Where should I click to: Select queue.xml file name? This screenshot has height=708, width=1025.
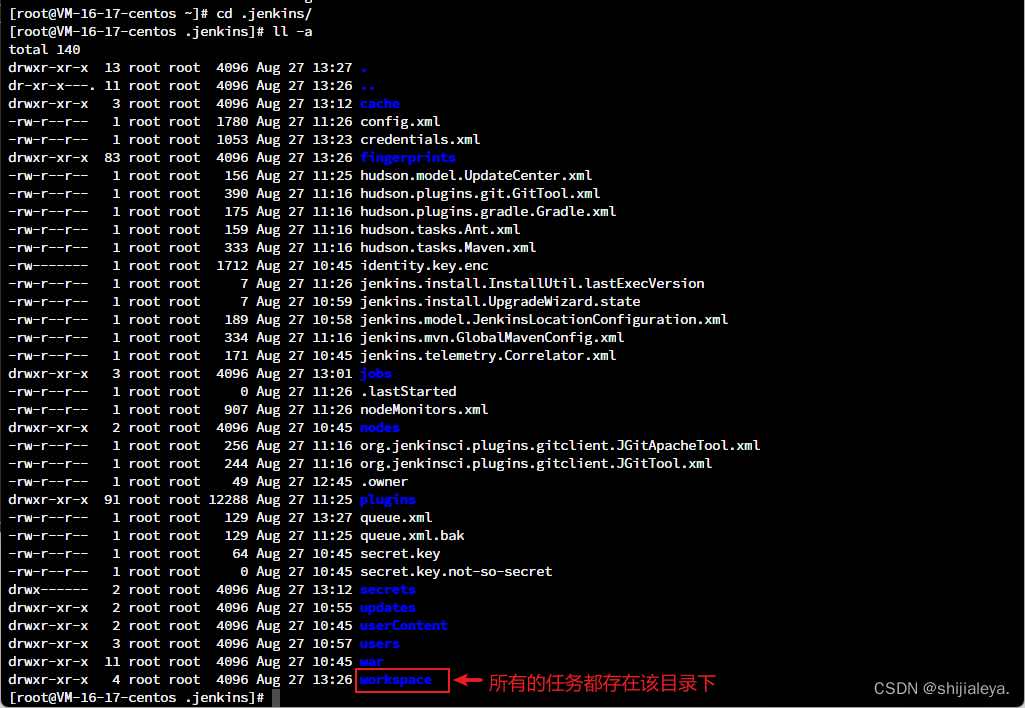coord(396,517)
